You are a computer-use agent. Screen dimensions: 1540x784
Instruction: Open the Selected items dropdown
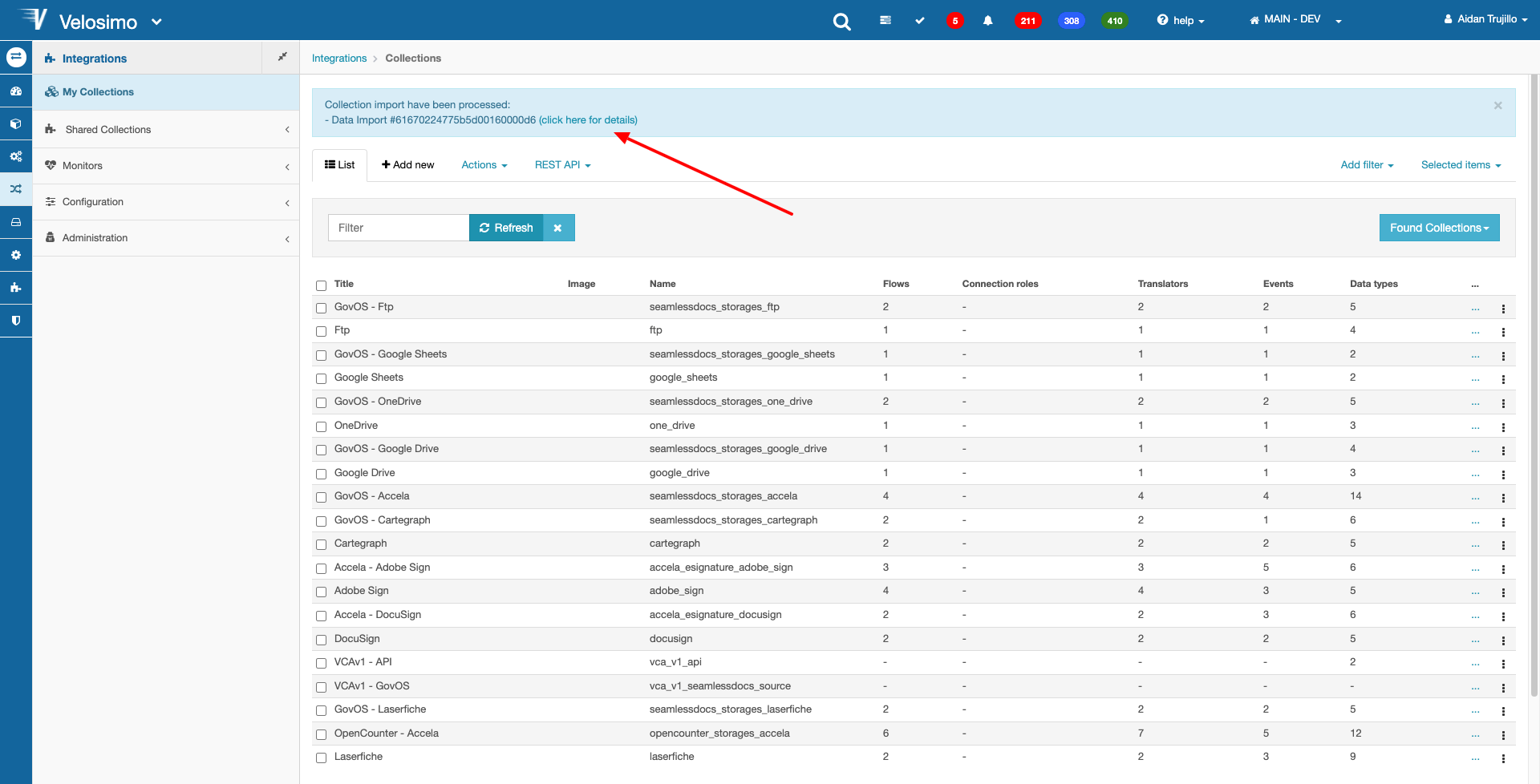1461,165
